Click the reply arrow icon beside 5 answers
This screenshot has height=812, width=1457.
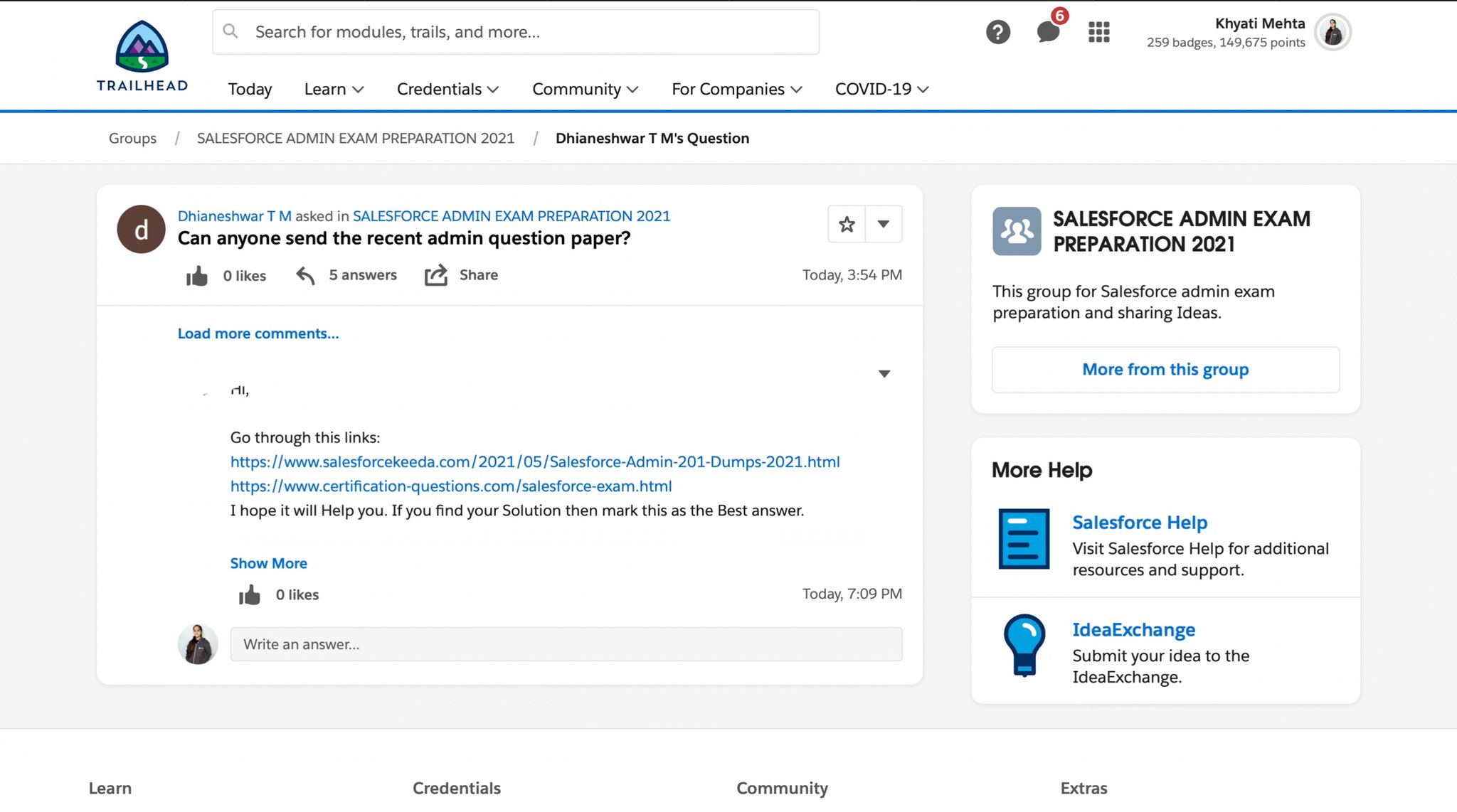[x=305, y=276]
